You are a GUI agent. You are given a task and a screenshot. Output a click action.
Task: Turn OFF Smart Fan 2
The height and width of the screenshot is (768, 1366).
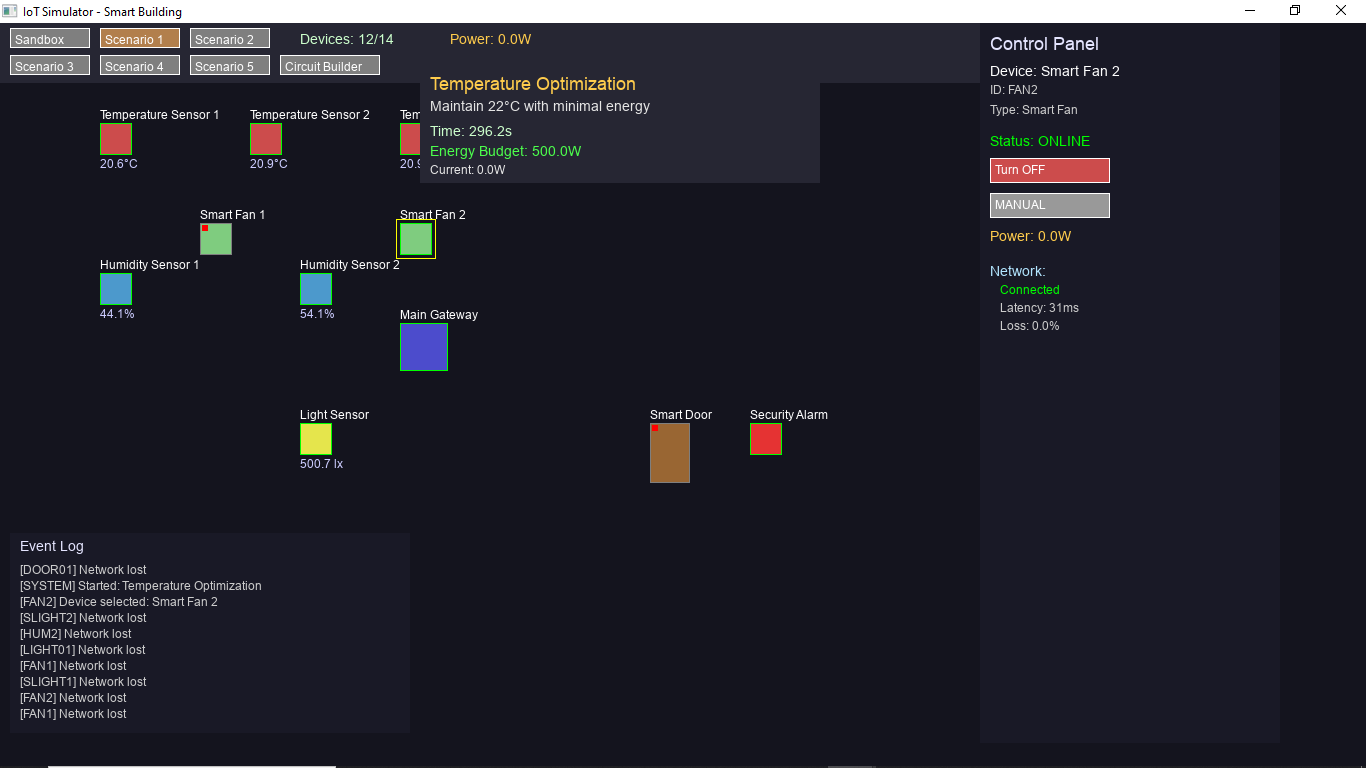(x=1050, y=170)
